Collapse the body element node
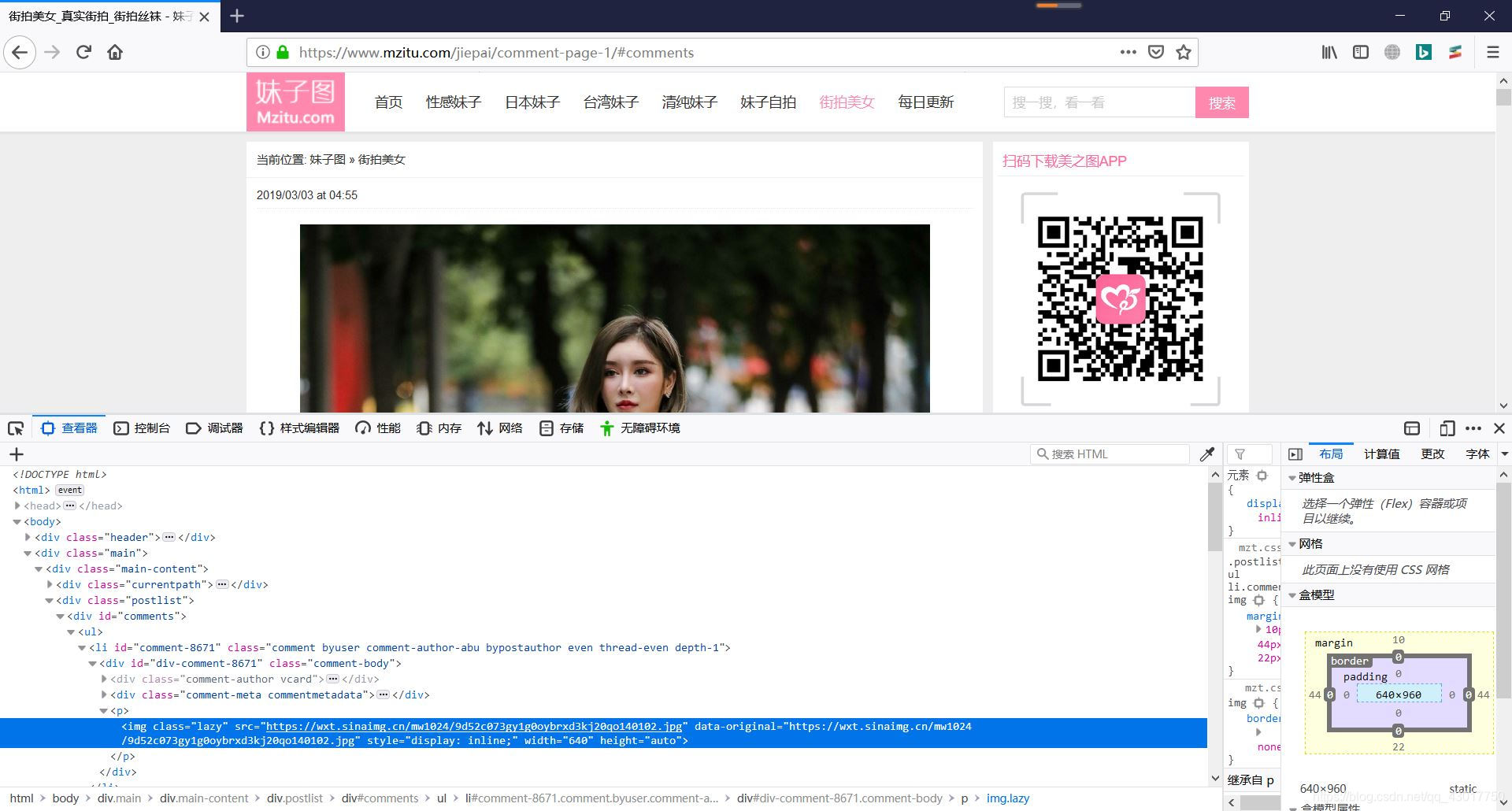The image size is (1512, 811). [17, 522]
